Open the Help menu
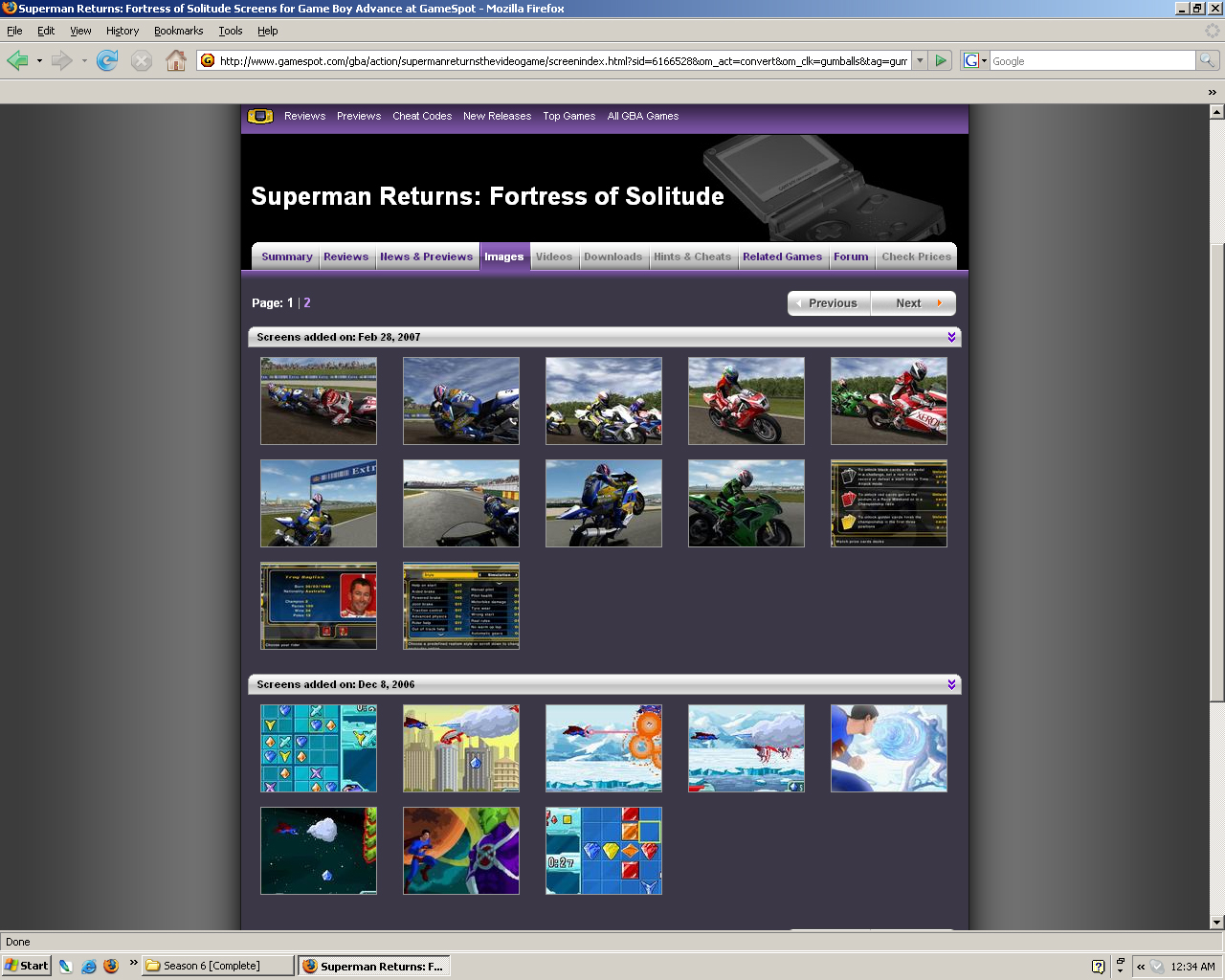 click(268, 31)
